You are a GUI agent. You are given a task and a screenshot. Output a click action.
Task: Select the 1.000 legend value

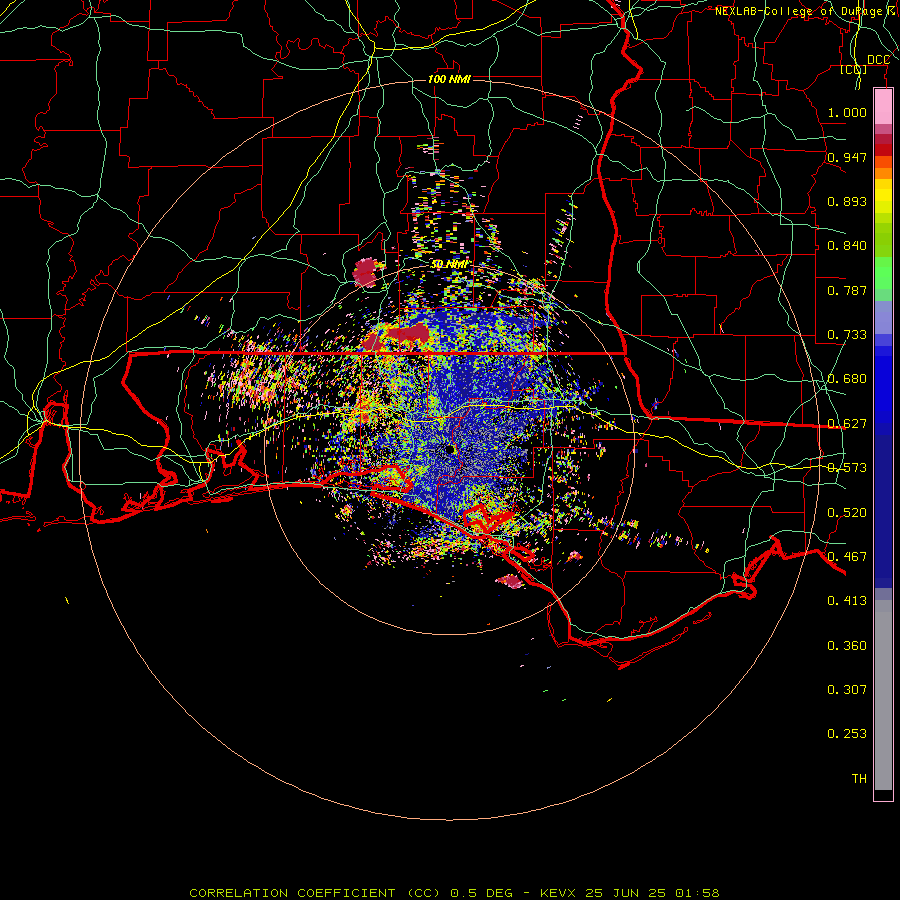847,112
